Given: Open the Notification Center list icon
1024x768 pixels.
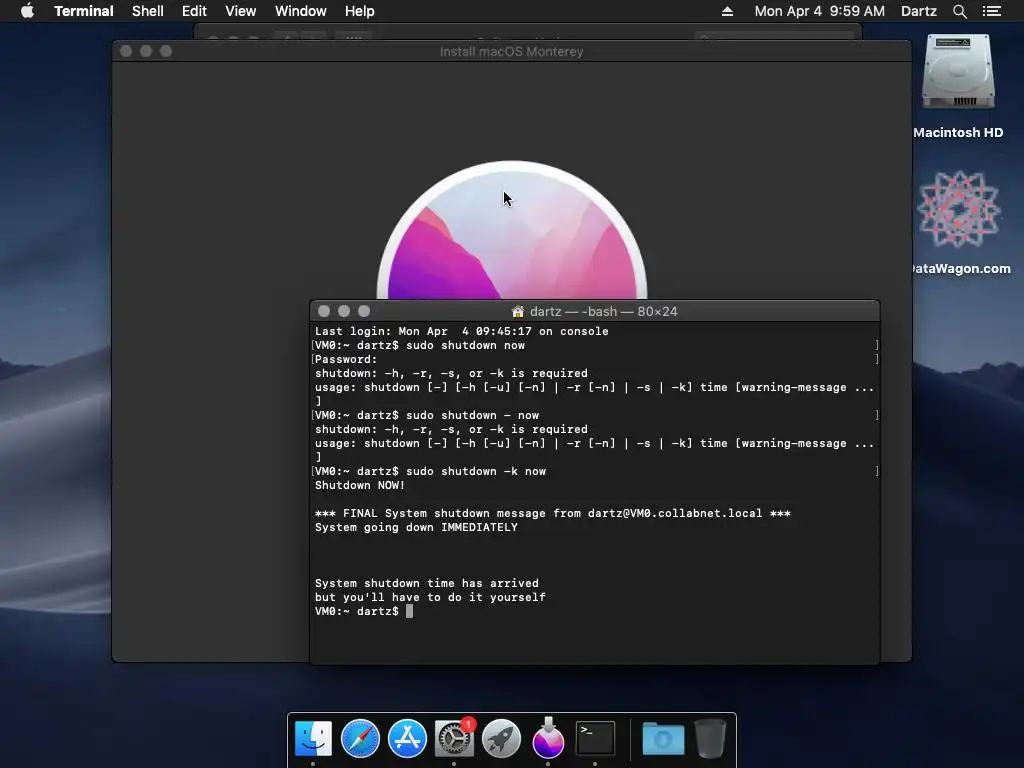Looking at the screenshot, I should pos(991,11).
